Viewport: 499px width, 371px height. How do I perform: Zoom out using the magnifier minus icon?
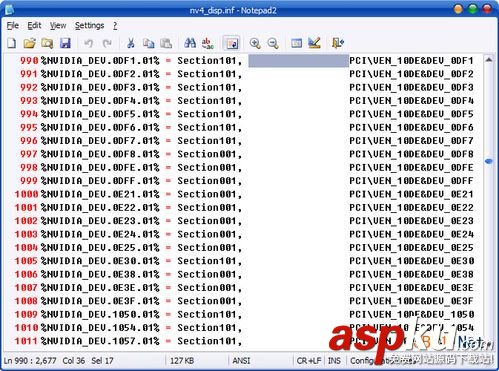(273, 43)
